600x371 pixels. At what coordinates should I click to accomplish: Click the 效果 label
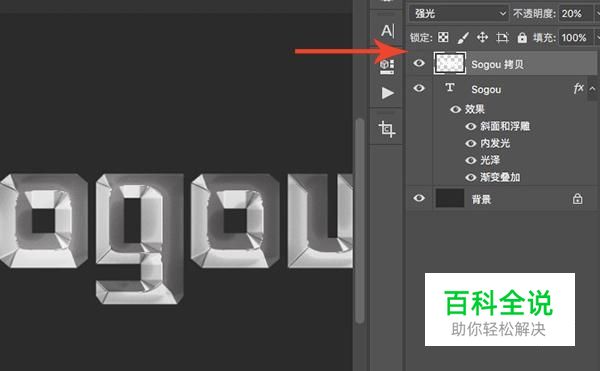pyautogui.click(x=474, y=109)
